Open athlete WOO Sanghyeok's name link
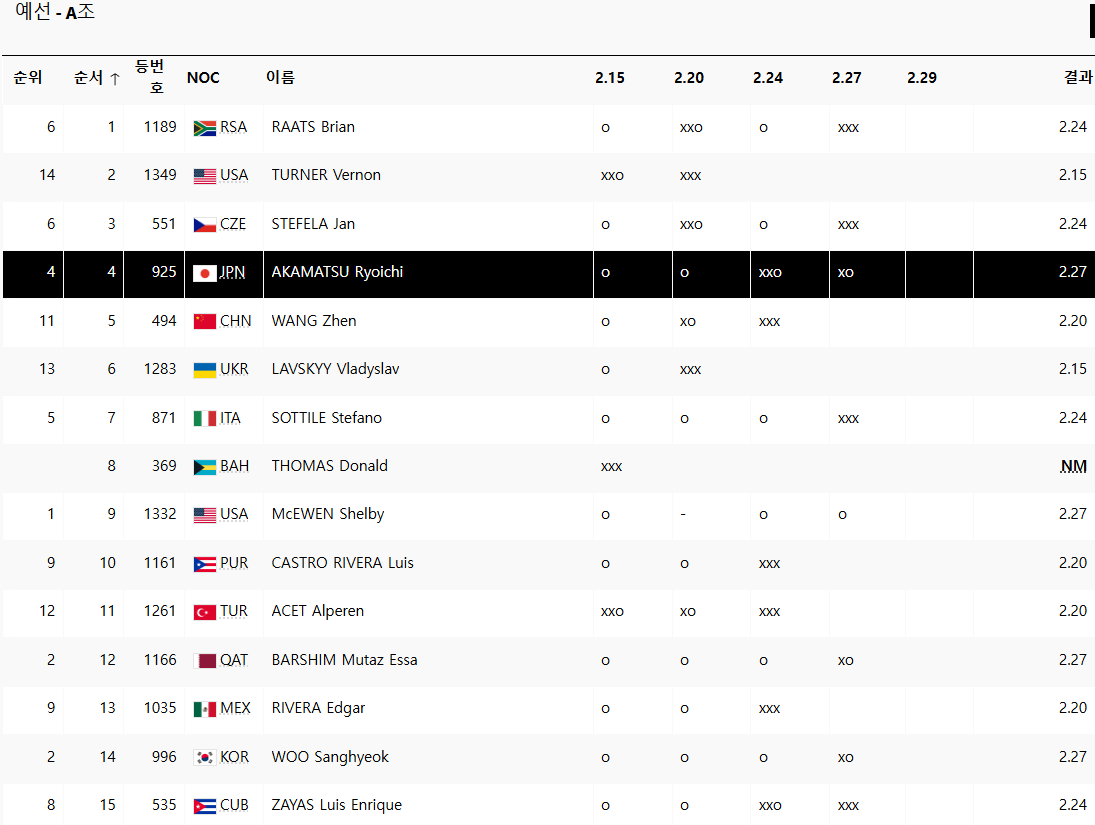The width and height of the screenshot is (1095, 825). tap(330, 757)
